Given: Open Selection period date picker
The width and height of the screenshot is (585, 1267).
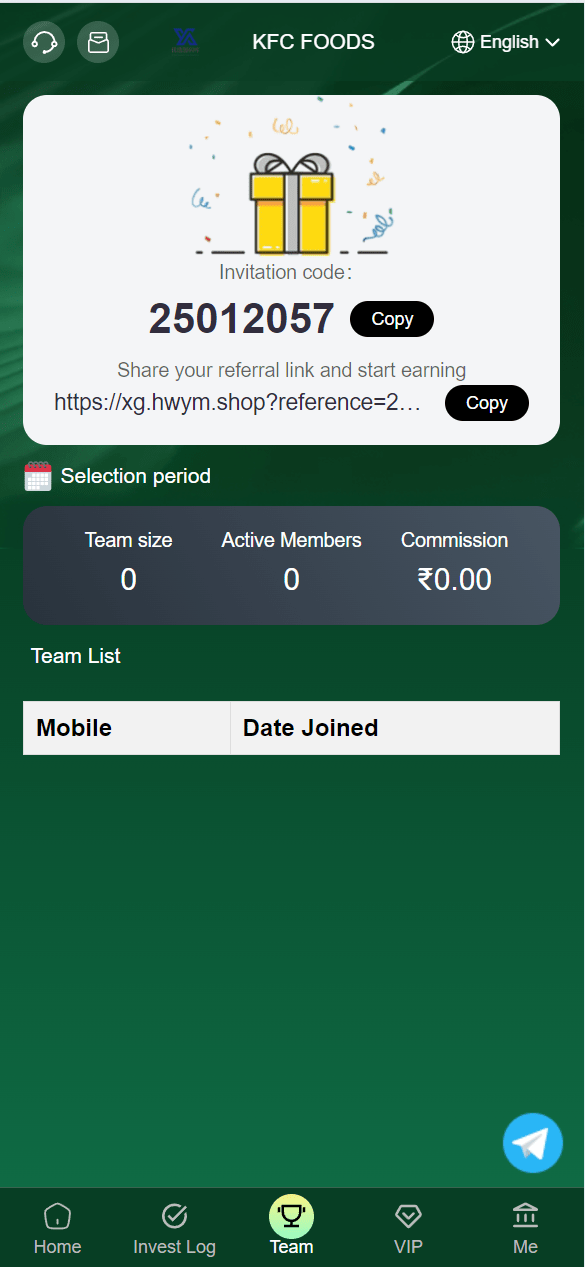Looking at the screenshot, I should [x=136, y=476].
